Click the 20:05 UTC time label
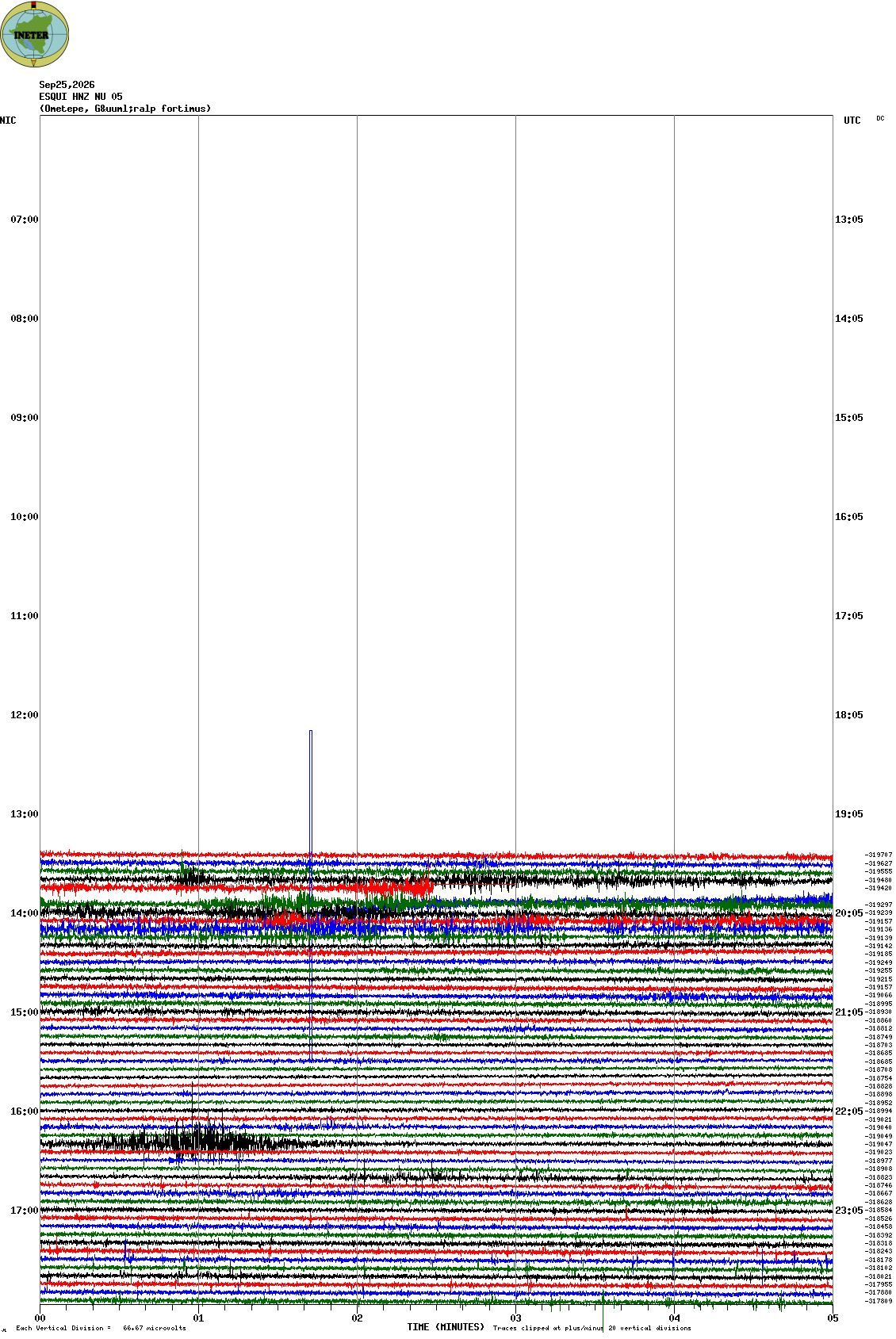The image size is (896, 1339). (849, 913)
